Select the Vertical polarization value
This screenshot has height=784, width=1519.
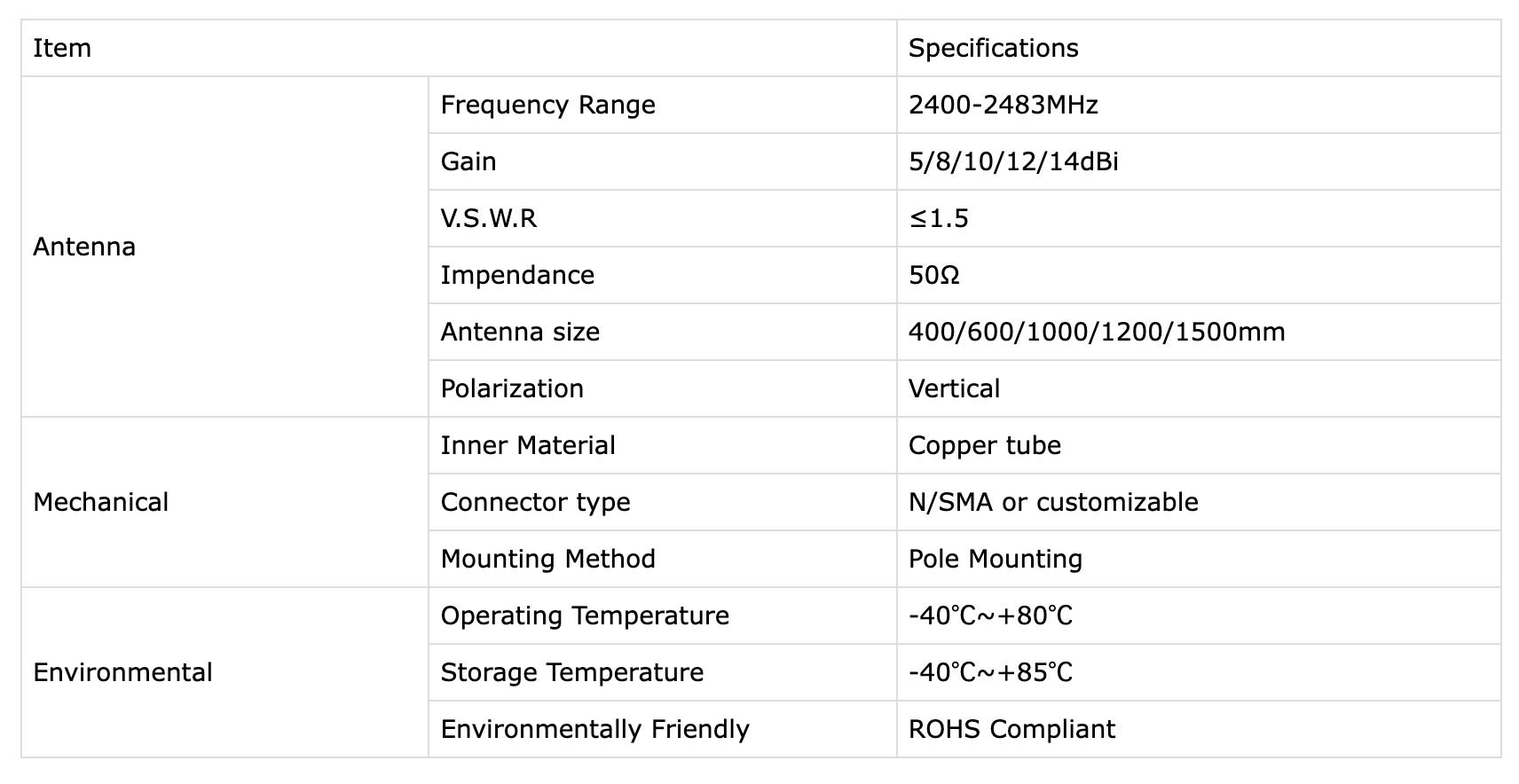tap(954, 388)
